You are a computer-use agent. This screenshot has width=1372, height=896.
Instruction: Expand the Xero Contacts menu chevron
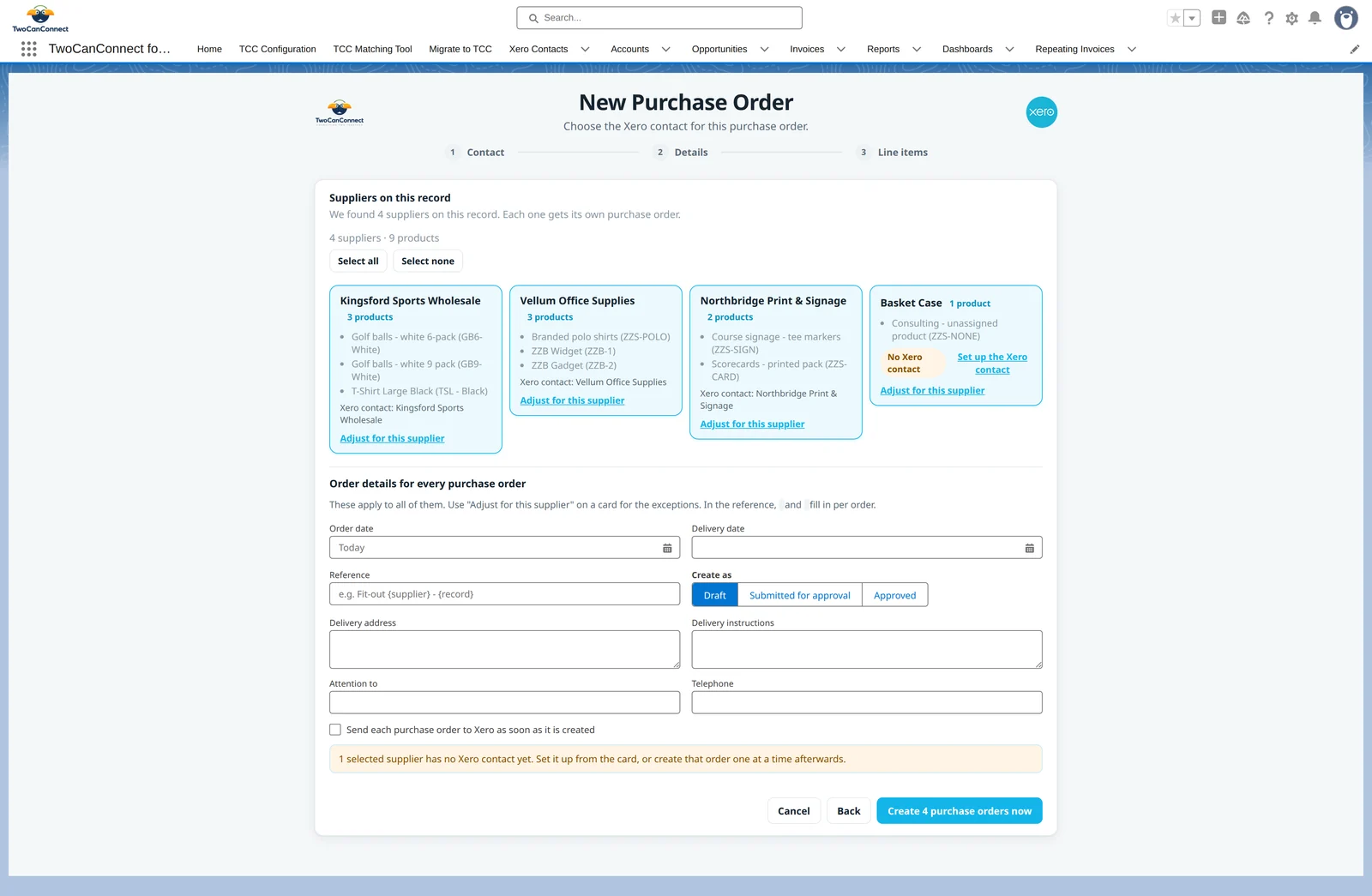point(586,49)
